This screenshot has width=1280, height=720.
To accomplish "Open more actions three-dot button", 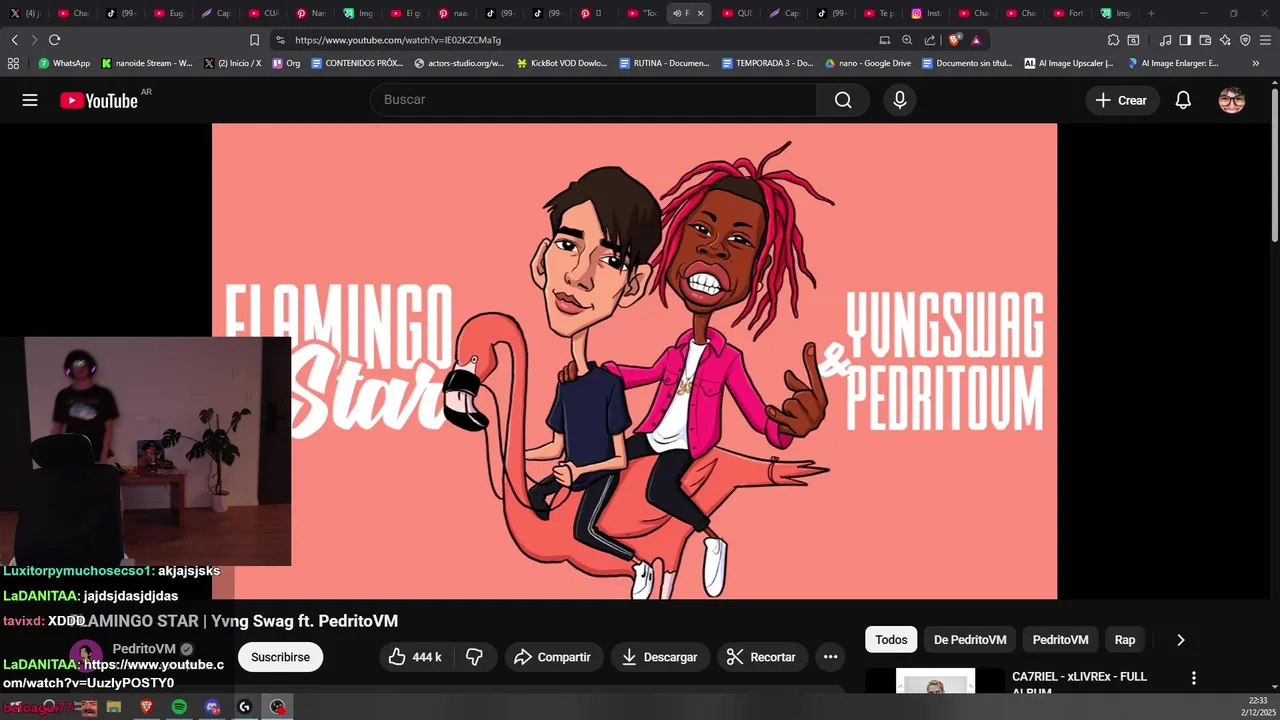I will (x=830, y=657).
